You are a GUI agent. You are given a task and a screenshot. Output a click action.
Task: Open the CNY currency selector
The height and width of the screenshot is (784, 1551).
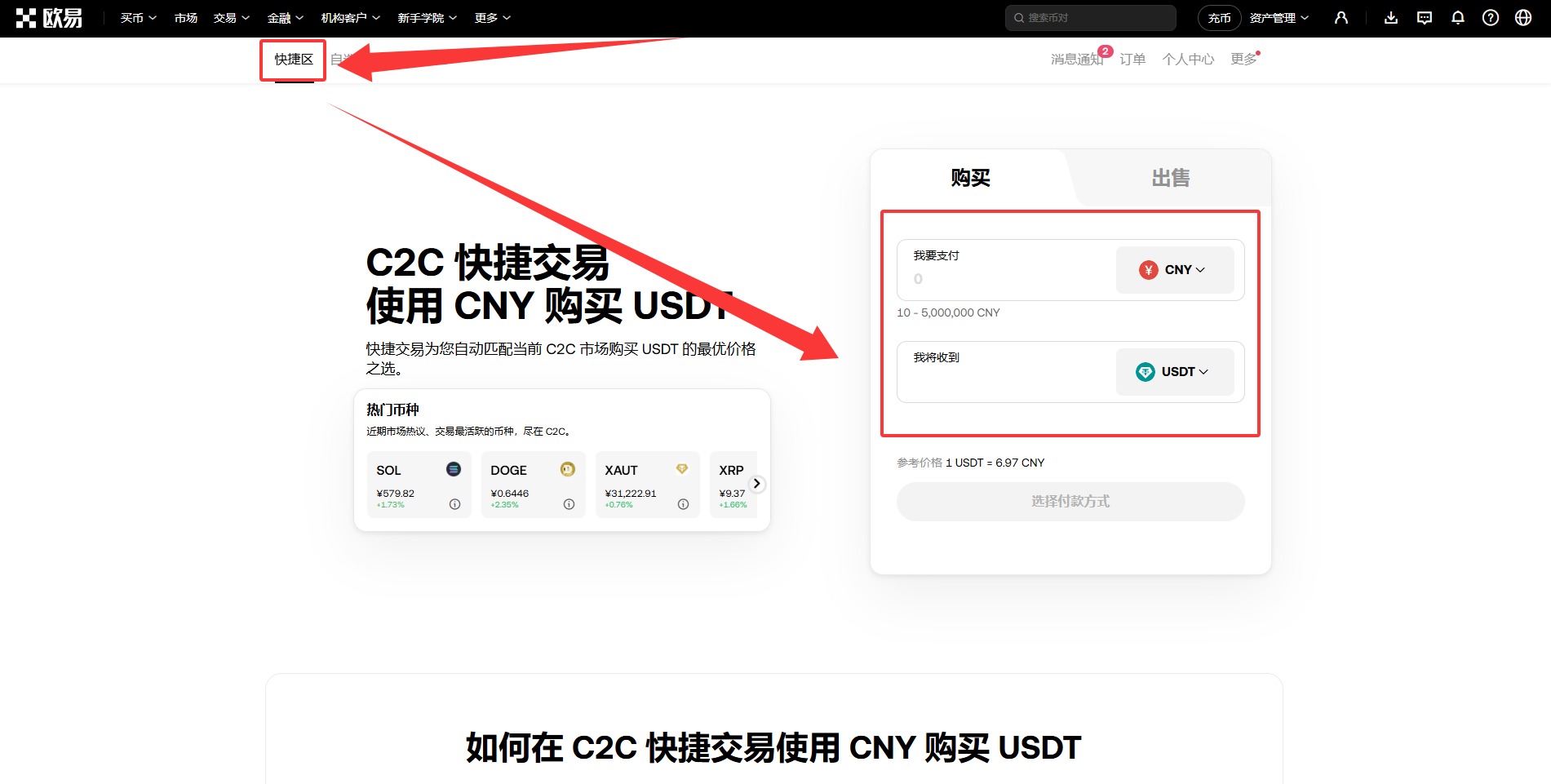pos(1175,270)
